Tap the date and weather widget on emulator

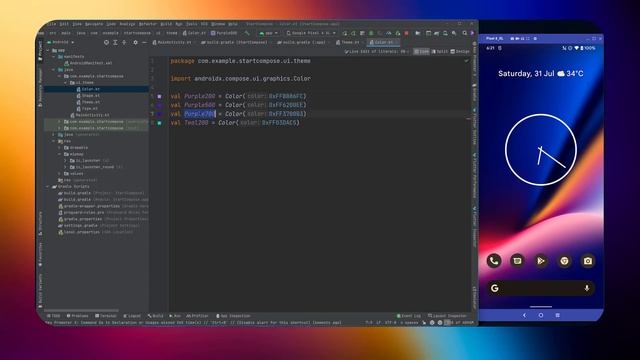(x=540, y=73)
